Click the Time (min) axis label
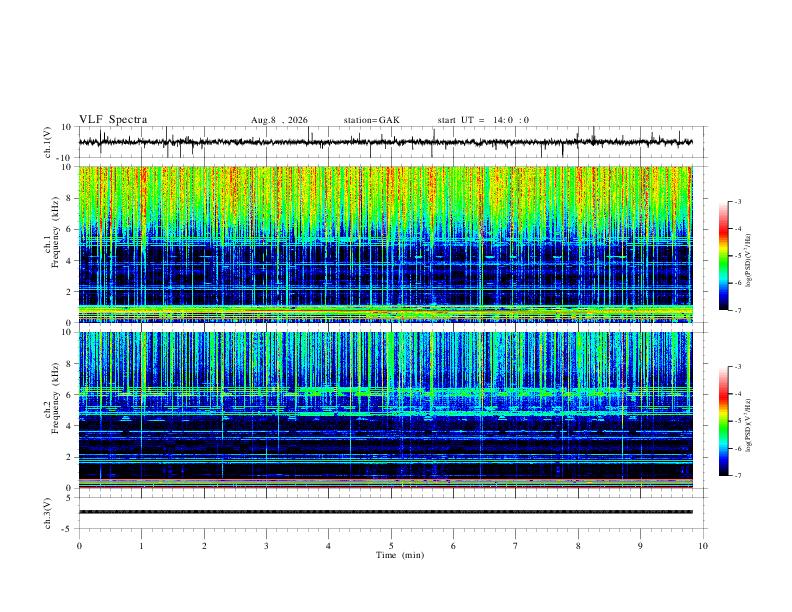The height and width of the screenshot is (612, 792). pos(400,555)
